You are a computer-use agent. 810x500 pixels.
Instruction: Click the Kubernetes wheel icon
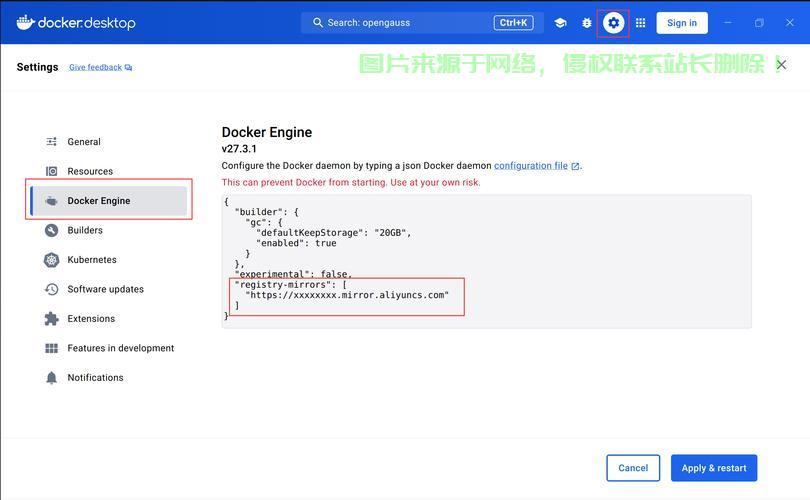(x=52, y=260)
